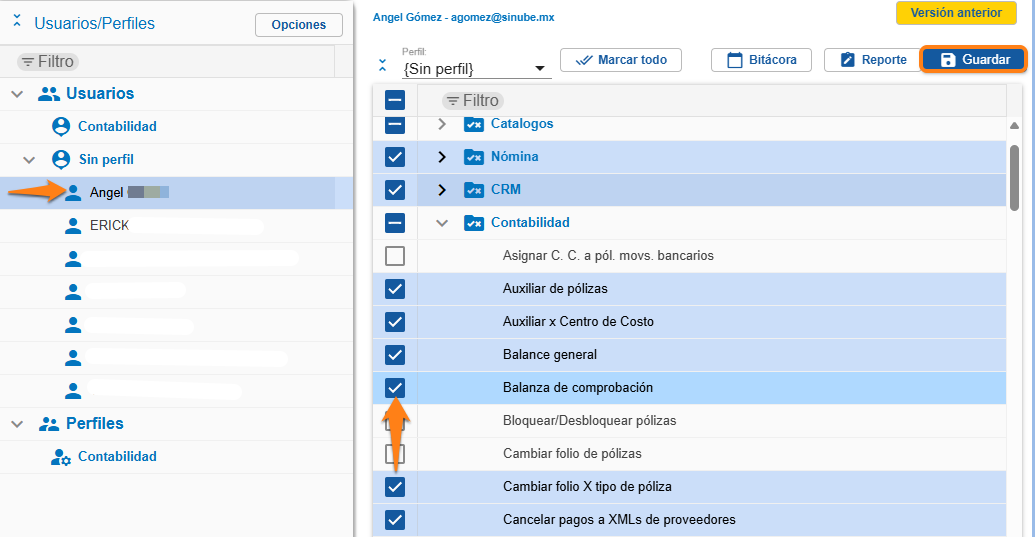
Task: Save changes with the Guardar button
Action: click(974, 60)
